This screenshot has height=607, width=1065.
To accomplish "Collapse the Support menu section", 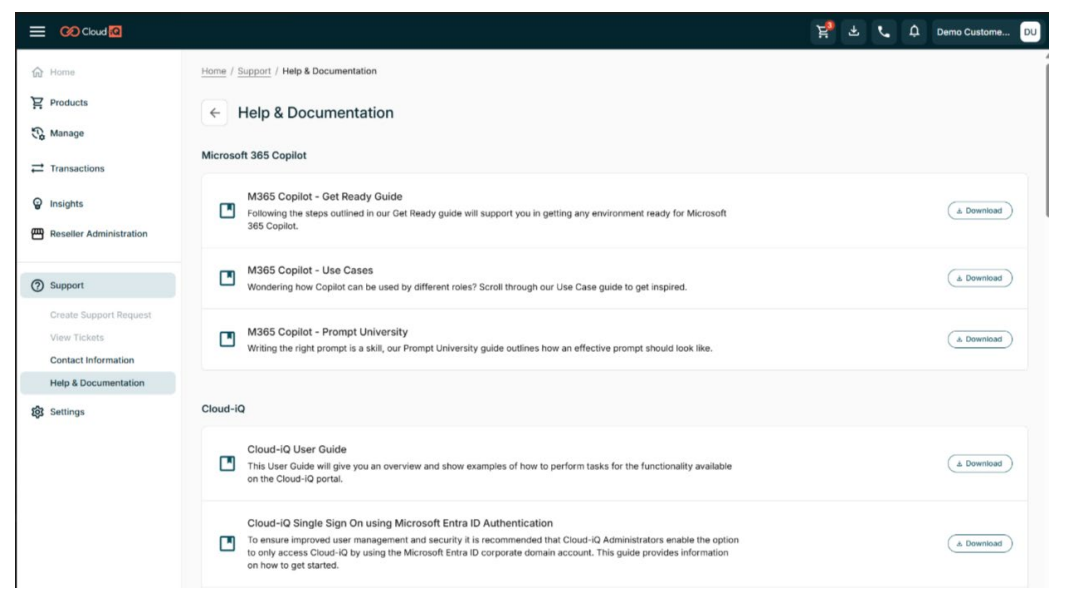I will click(98, 285).
